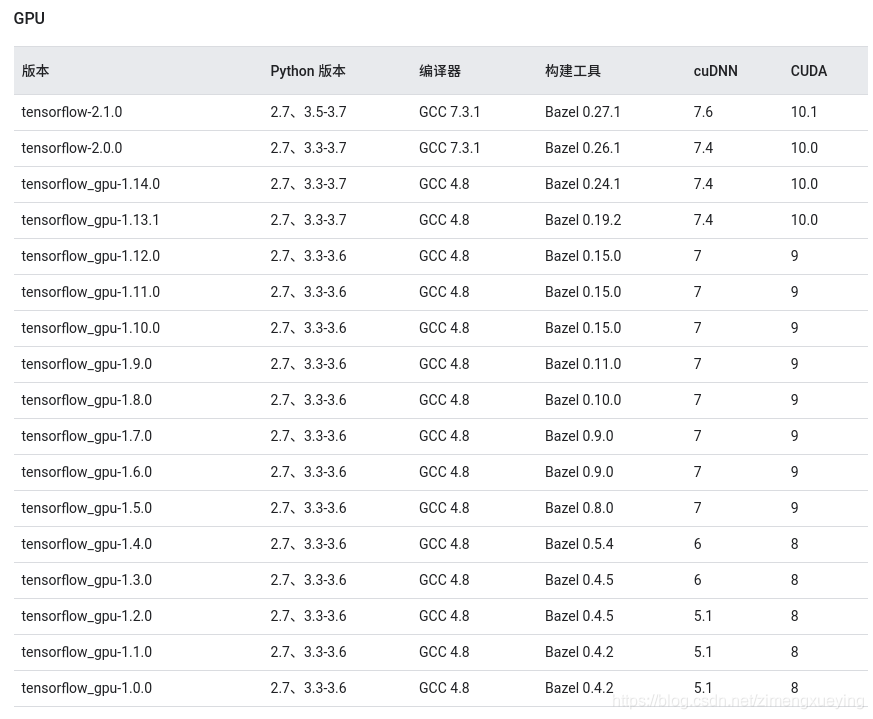
Task: Select the tensorflow_gpu-1.13.1 cell
Action: point(90,221)
